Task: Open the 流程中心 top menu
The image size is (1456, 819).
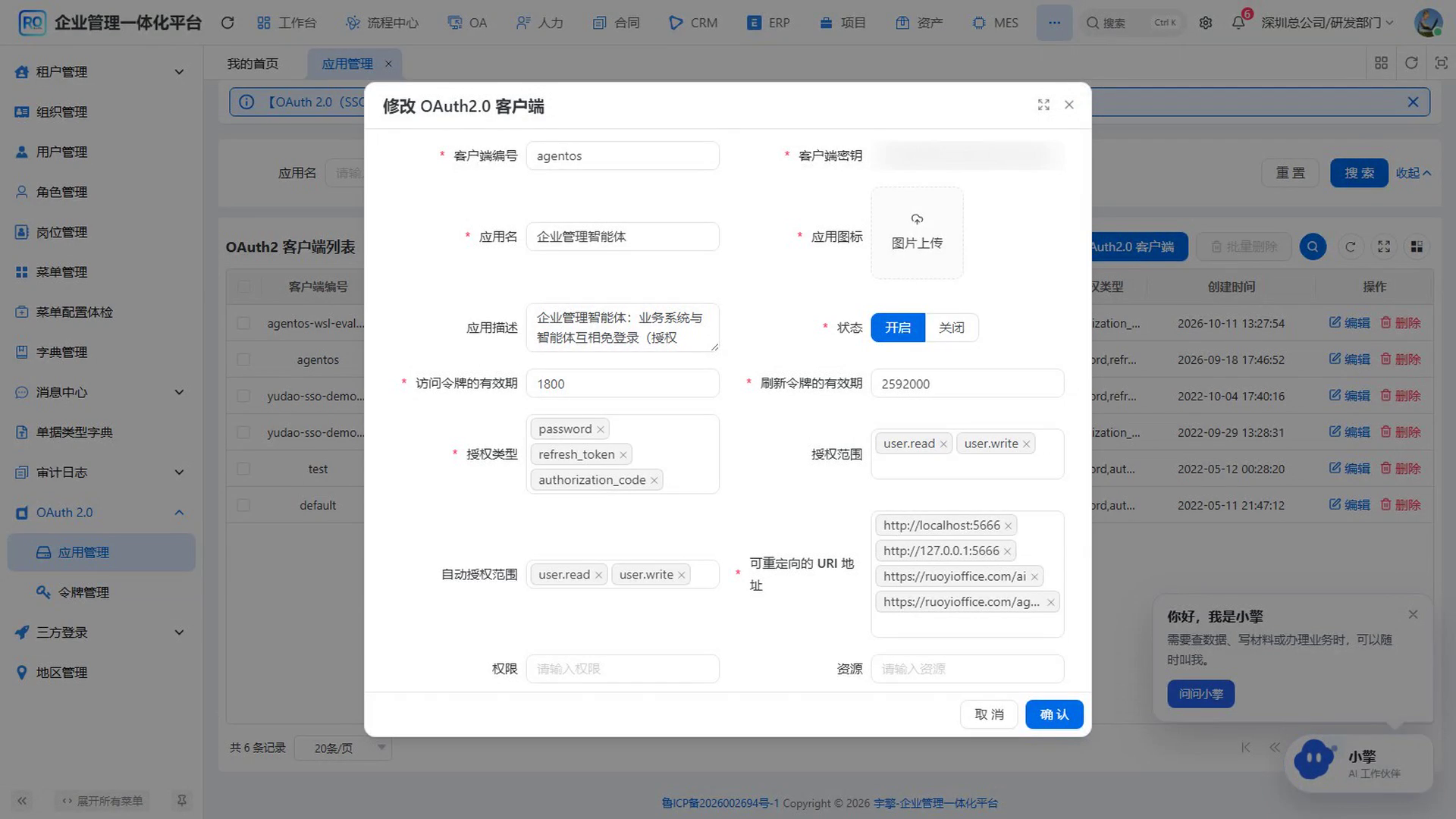Action: (381, 23)
